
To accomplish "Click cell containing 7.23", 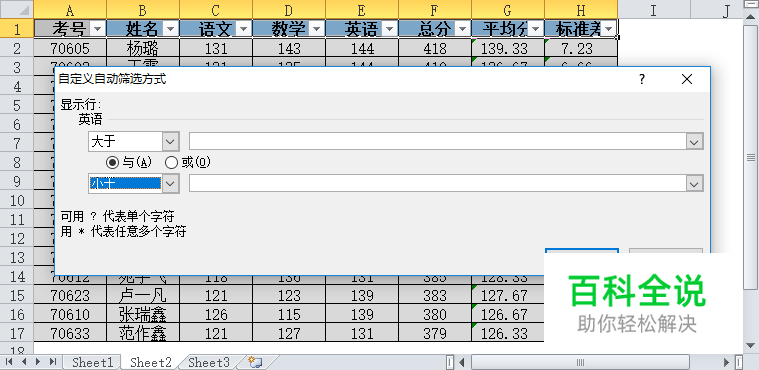I will point(581,48).
